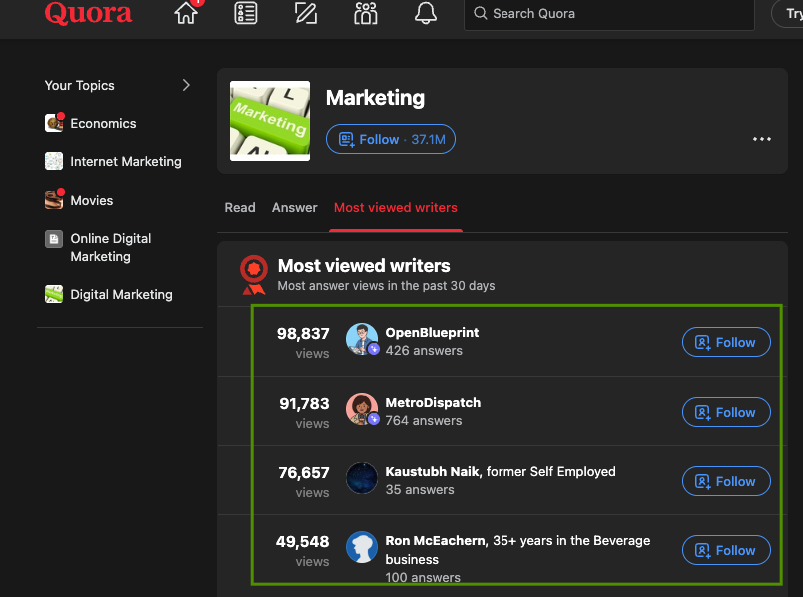Click the Online Digital Marketing icon

[54, 239]
